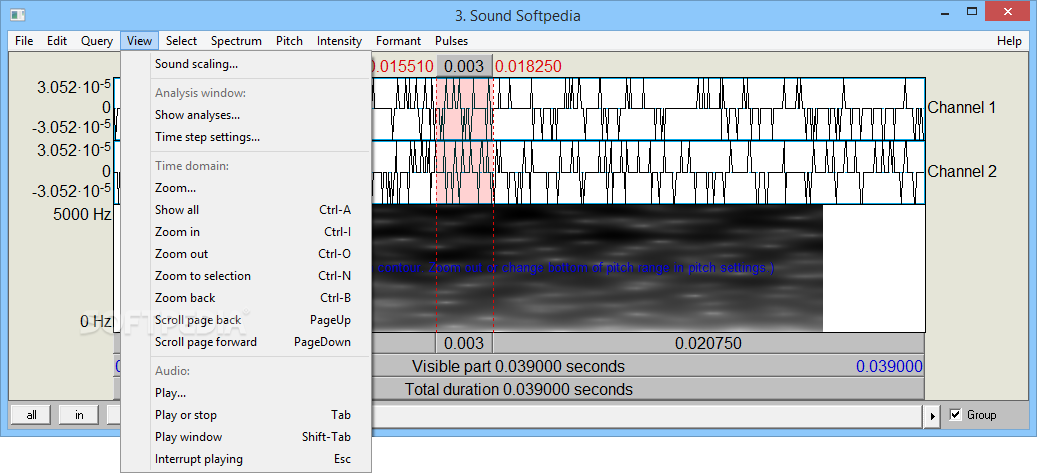Open the Formant menu
The width and height of the screenshot is (1037, 473).
[x=398, y=41]
